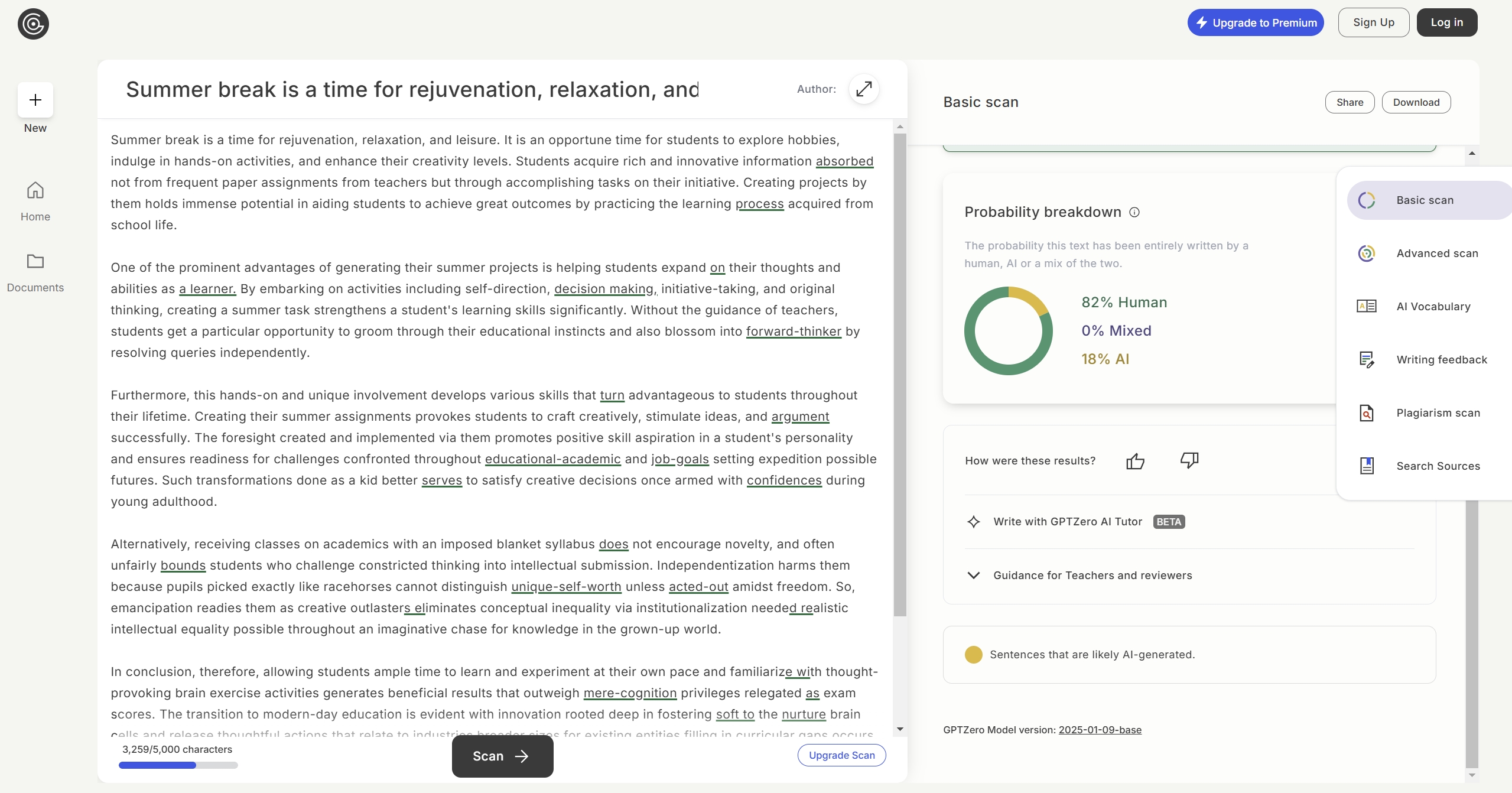Click the New document plus icon
The width and height of the screenshot is (1512, 793).
point(35,100)
